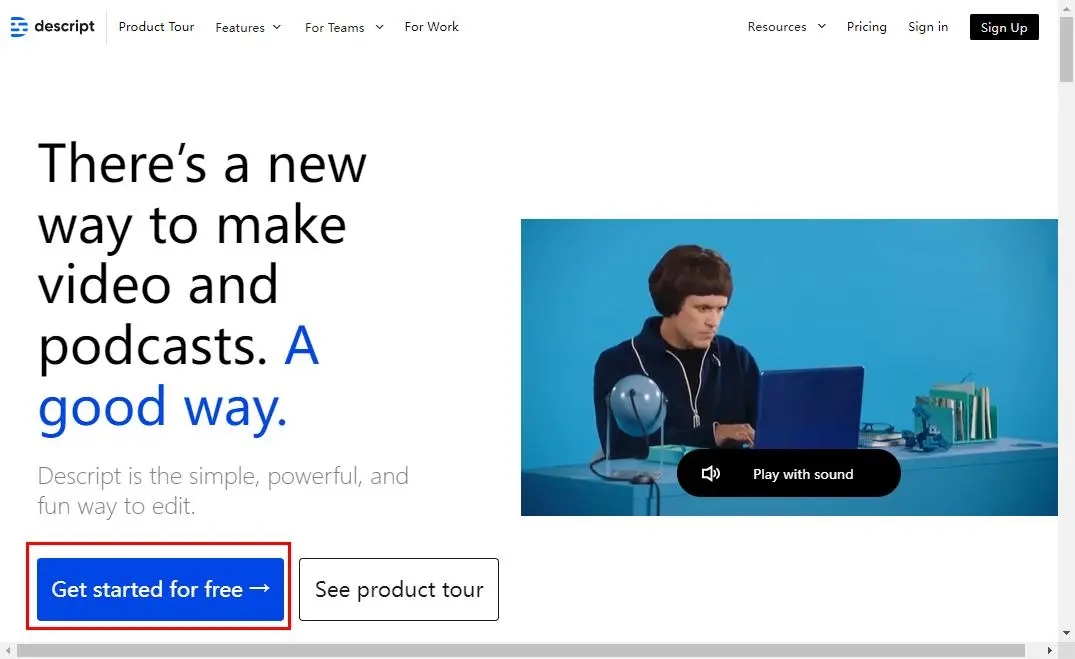Click the black Sign Up button
1075x659 pixels.
[x=1004, y=27]
